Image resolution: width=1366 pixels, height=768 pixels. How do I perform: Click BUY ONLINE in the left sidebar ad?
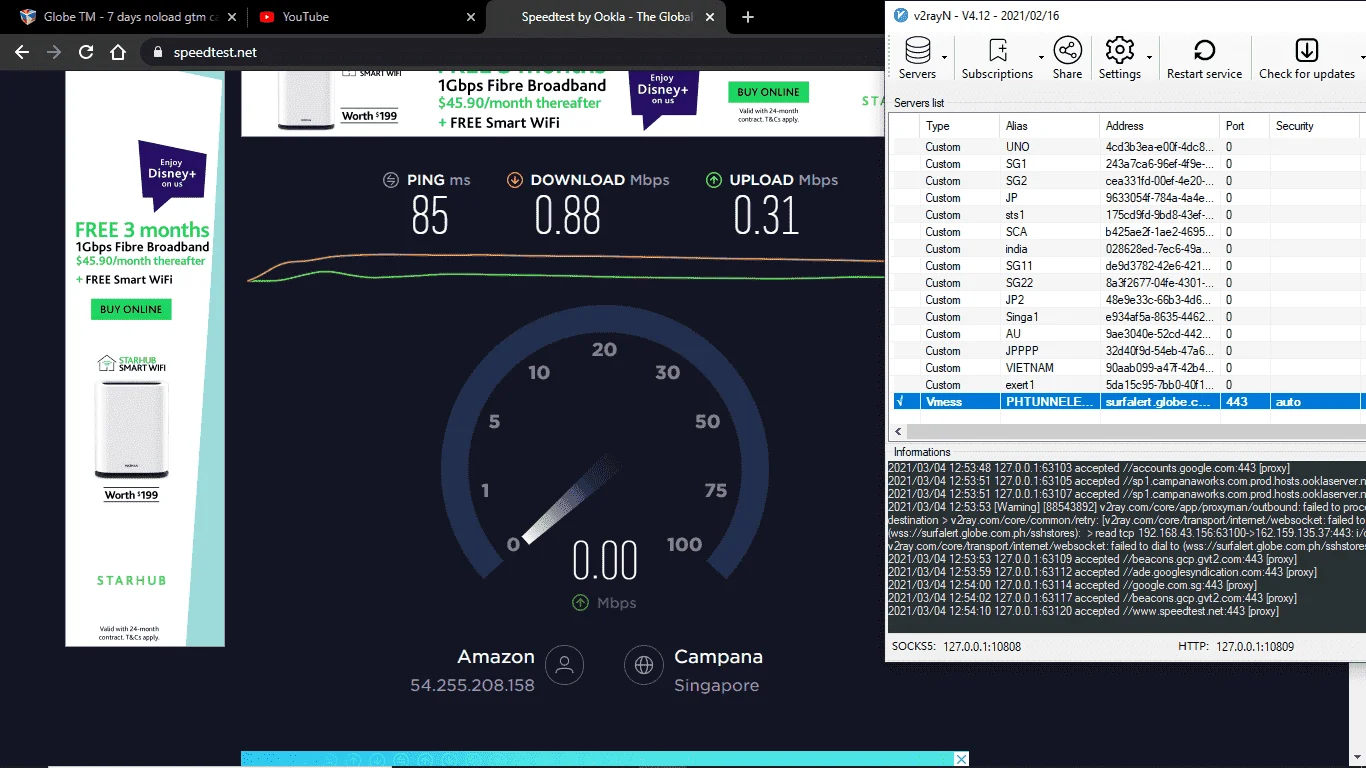131,309
